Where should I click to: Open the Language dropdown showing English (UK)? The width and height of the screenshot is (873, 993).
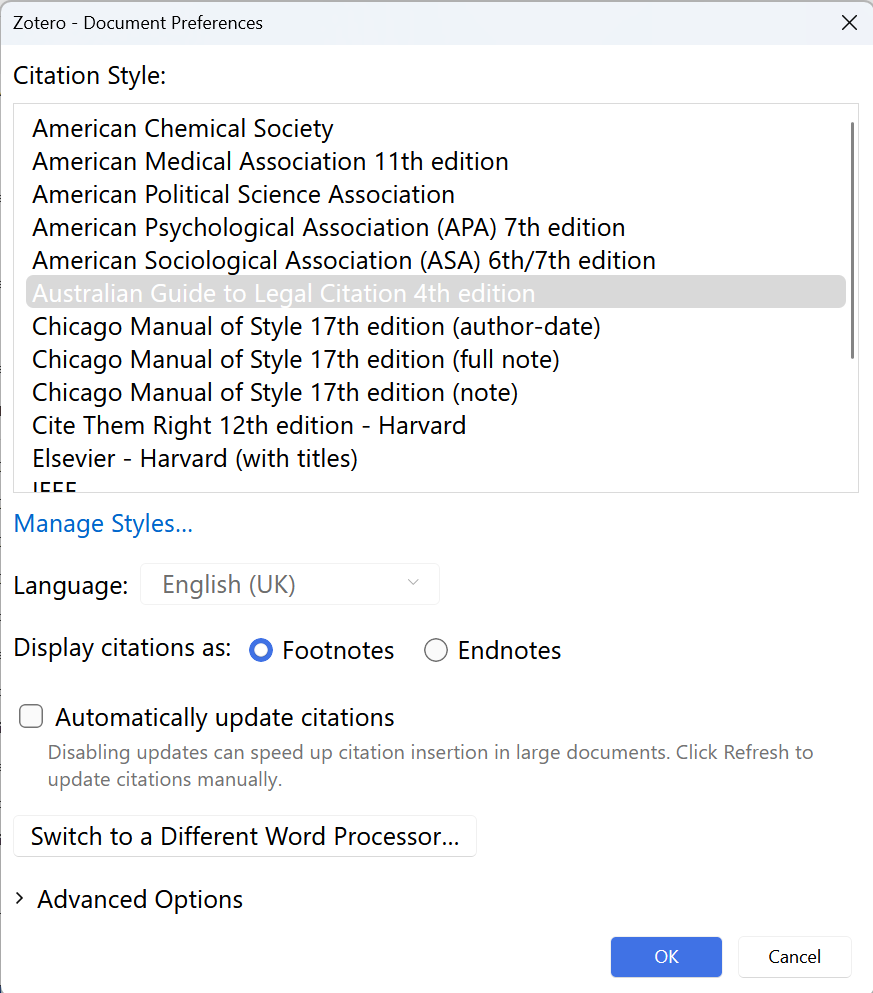coord(290,584)
